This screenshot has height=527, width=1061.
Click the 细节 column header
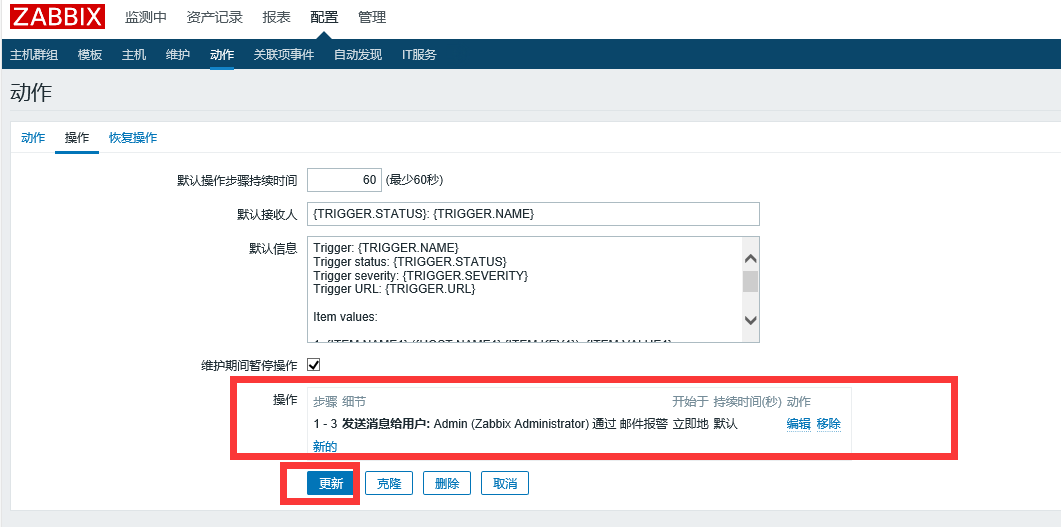point(354,402)
